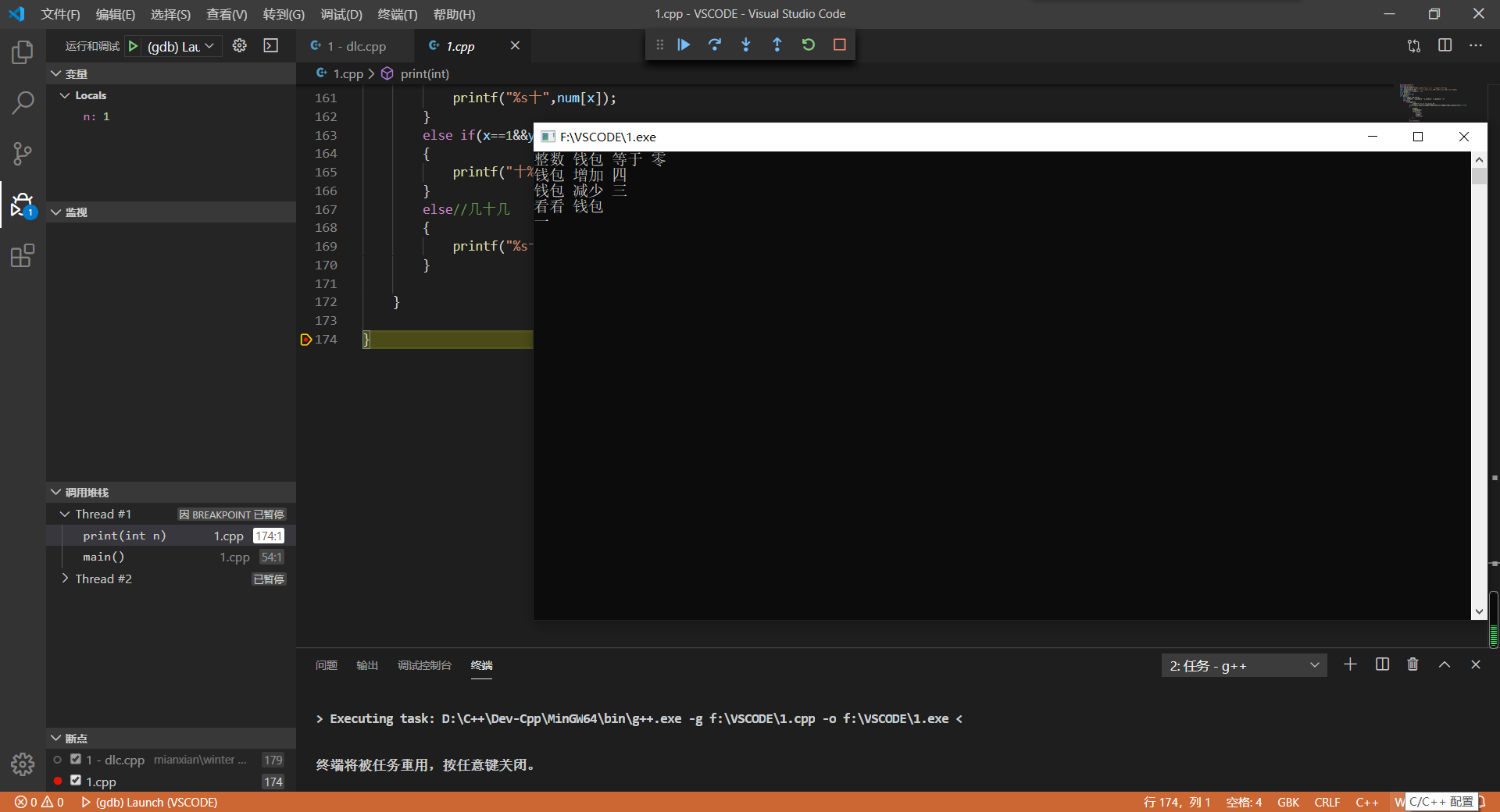This screenshot has height=812, width=1500.
Task: Stop the debugger with the red square
Action: click(x=840, y=45)
